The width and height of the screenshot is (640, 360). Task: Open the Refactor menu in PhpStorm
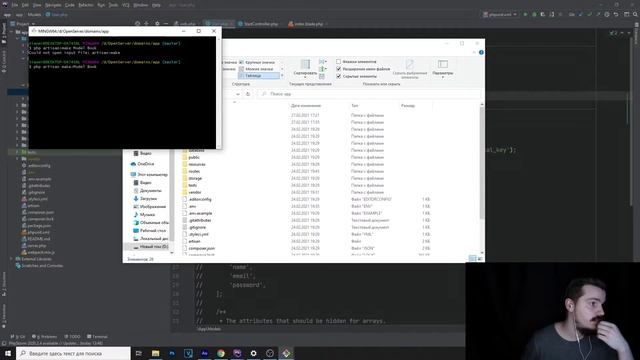(x=86, y=5)
